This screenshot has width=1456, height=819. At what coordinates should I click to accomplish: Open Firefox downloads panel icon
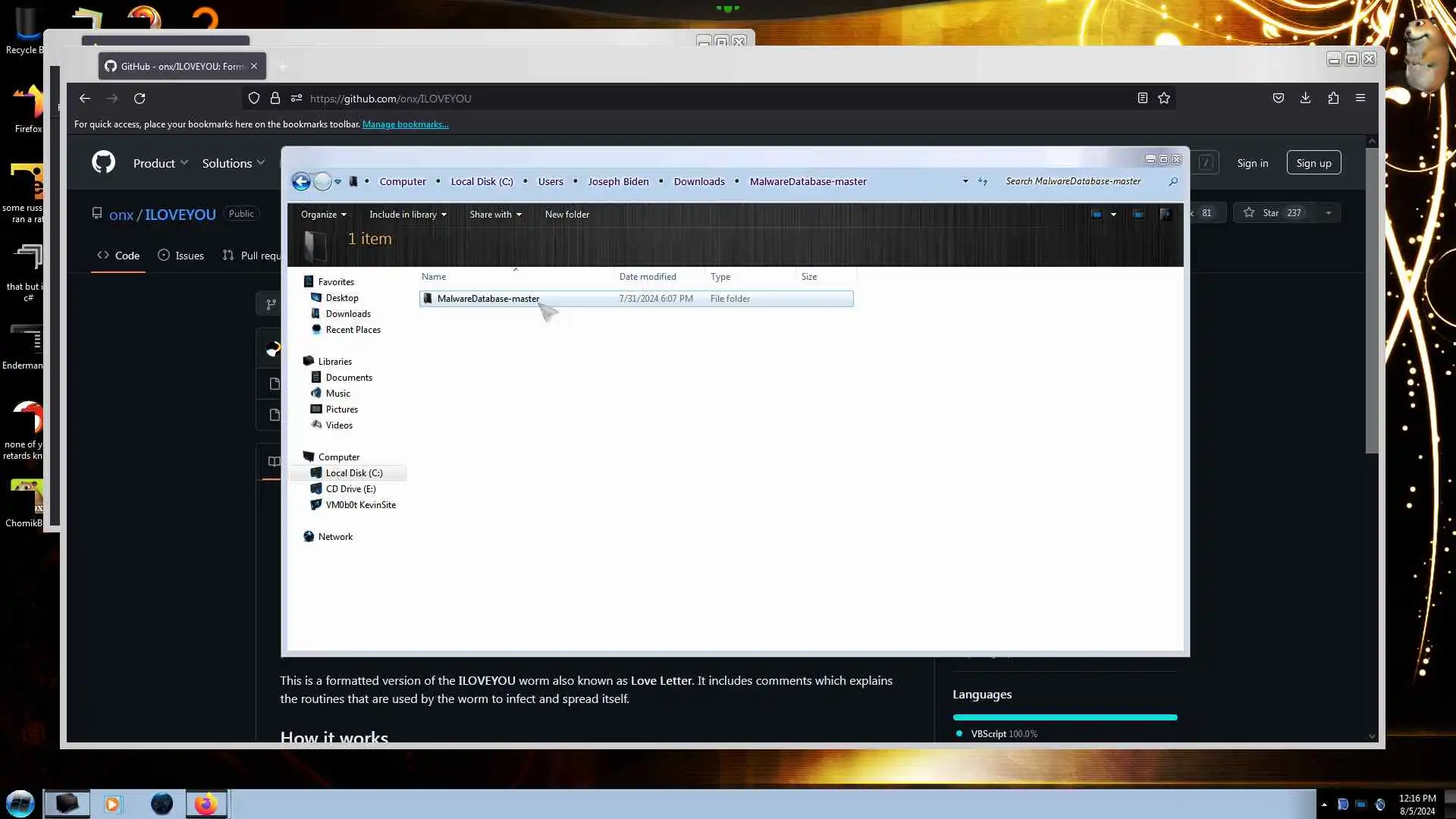[x=1305, y=99]
